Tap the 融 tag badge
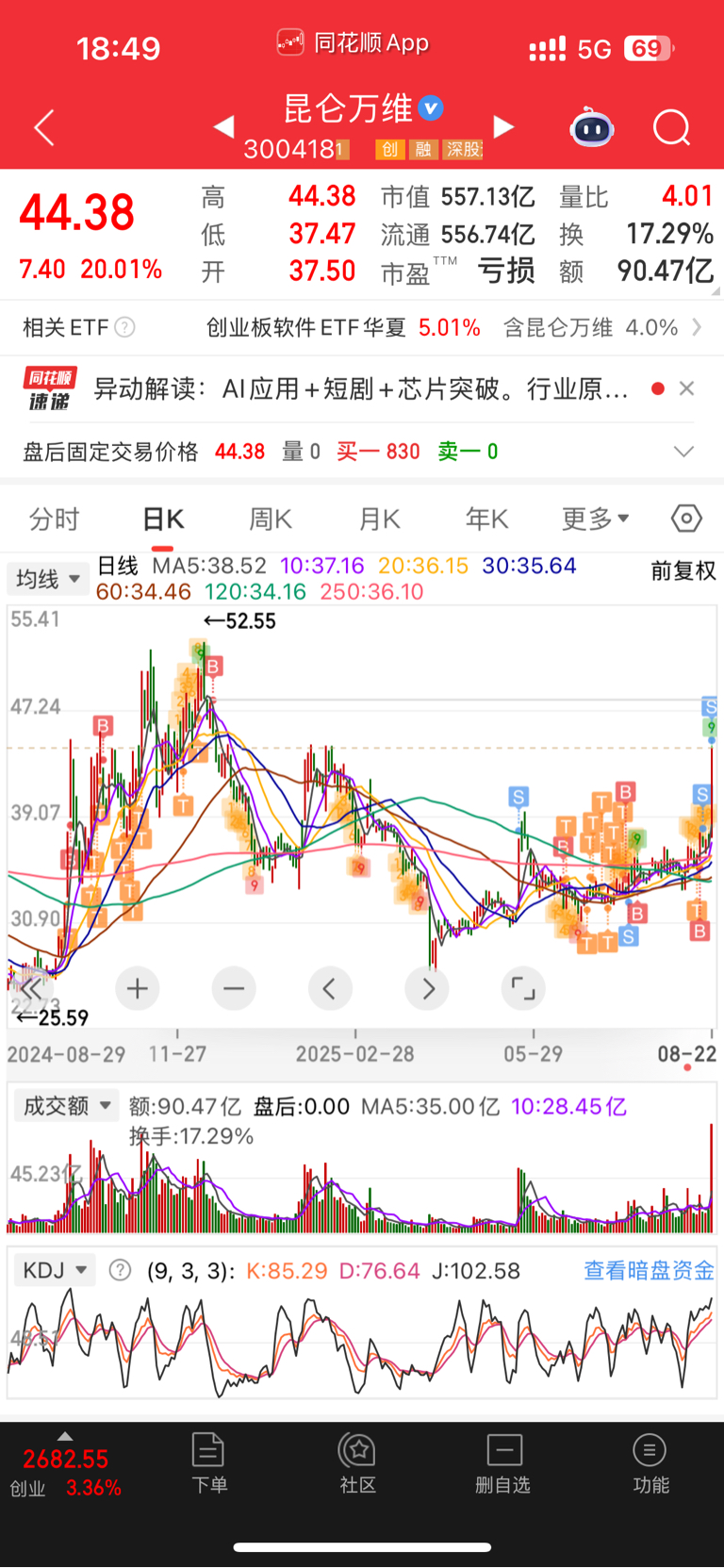724x1568 pixels. pyautogui.click(x=423, y=149)
